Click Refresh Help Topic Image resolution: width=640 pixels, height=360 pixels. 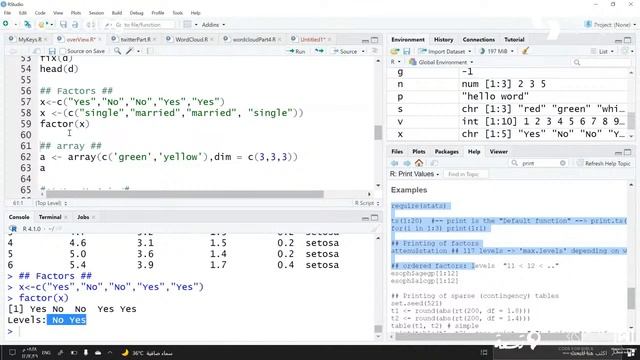pos(604,163)
